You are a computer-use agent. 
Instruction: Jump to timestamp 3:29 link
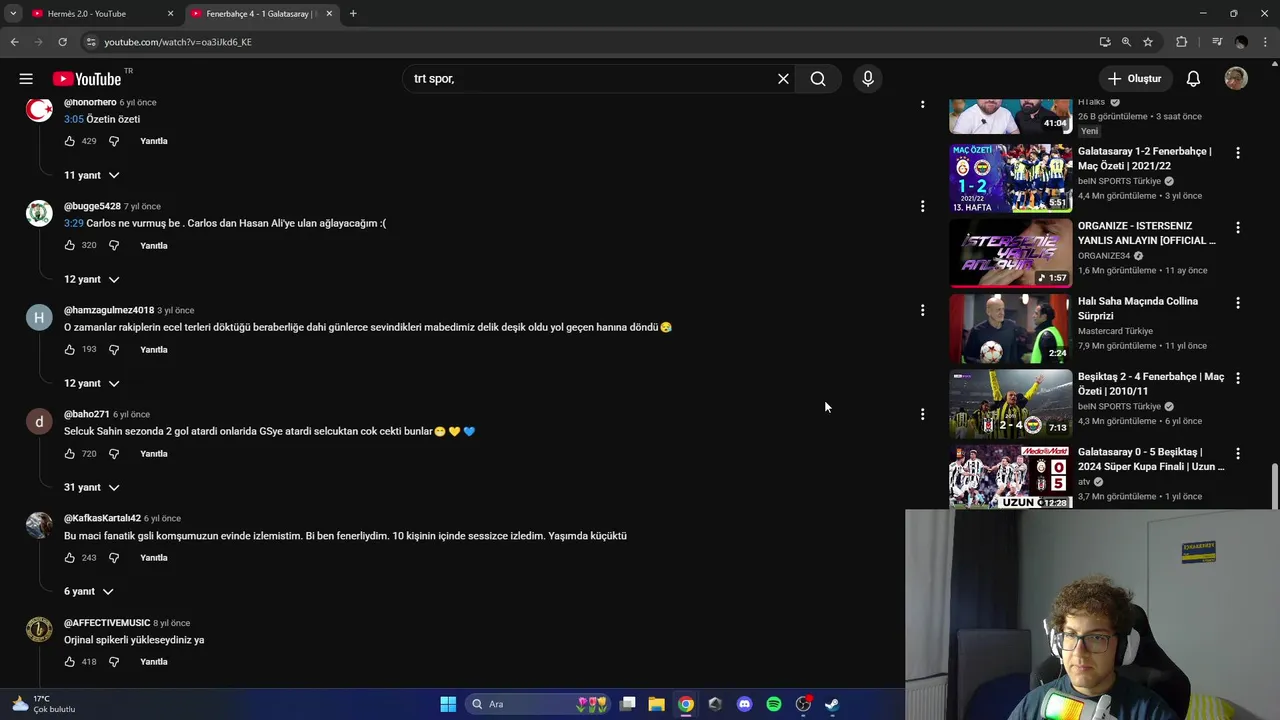point(74,223)
